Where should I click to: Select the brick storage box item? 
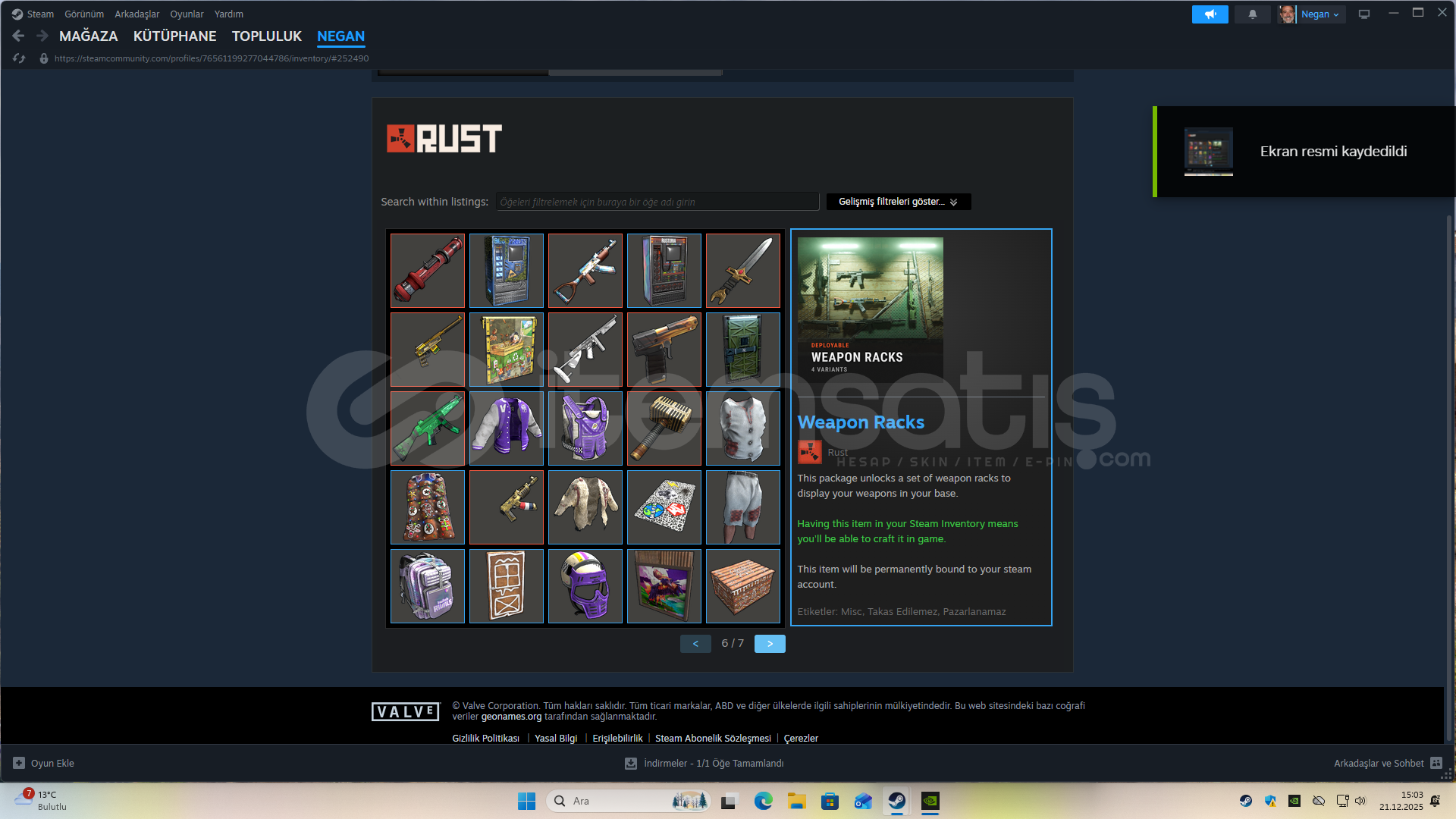742,586
